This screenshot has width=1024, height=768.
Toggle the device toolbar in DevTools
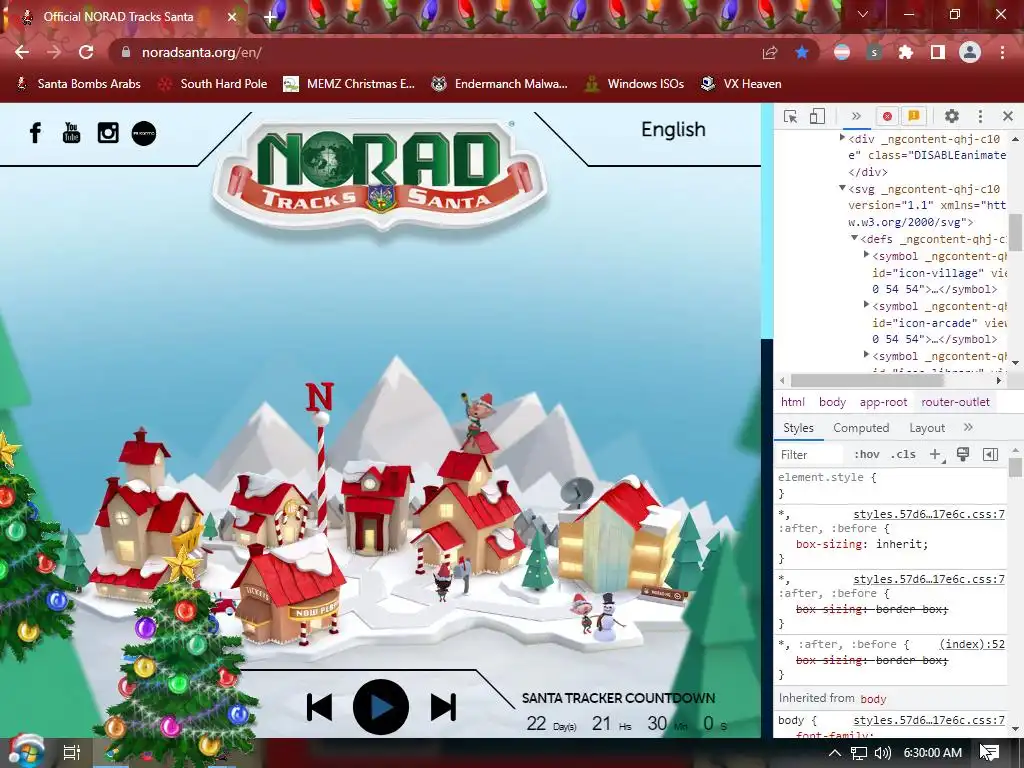(817, 116)
